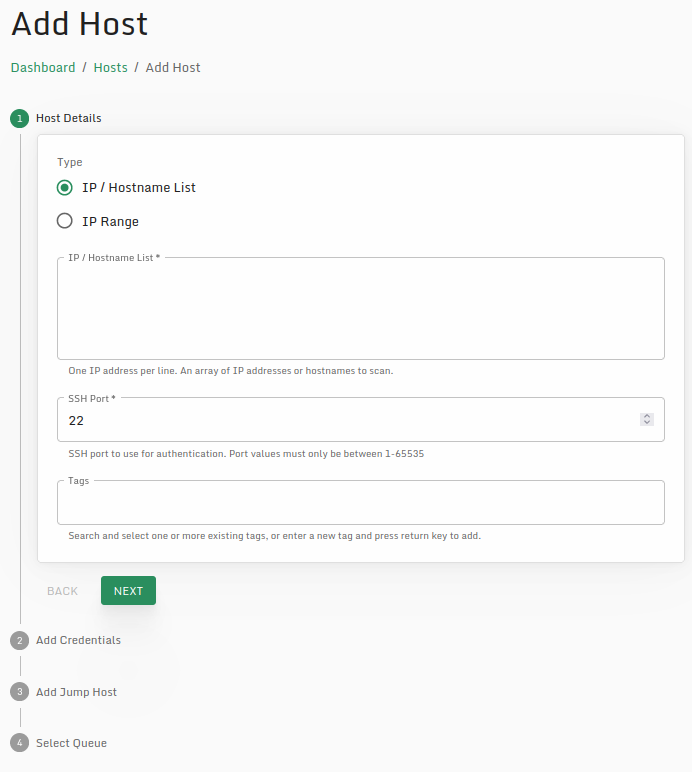Click the green NEXT button

(128, 591)
